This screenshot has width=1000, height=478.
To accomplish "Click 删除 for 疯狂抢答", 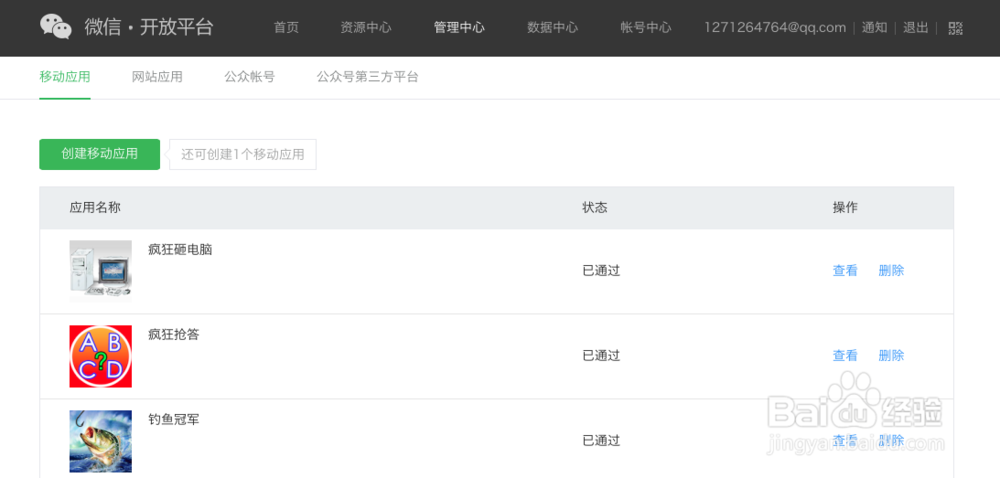I will click(x=891, y=356).
